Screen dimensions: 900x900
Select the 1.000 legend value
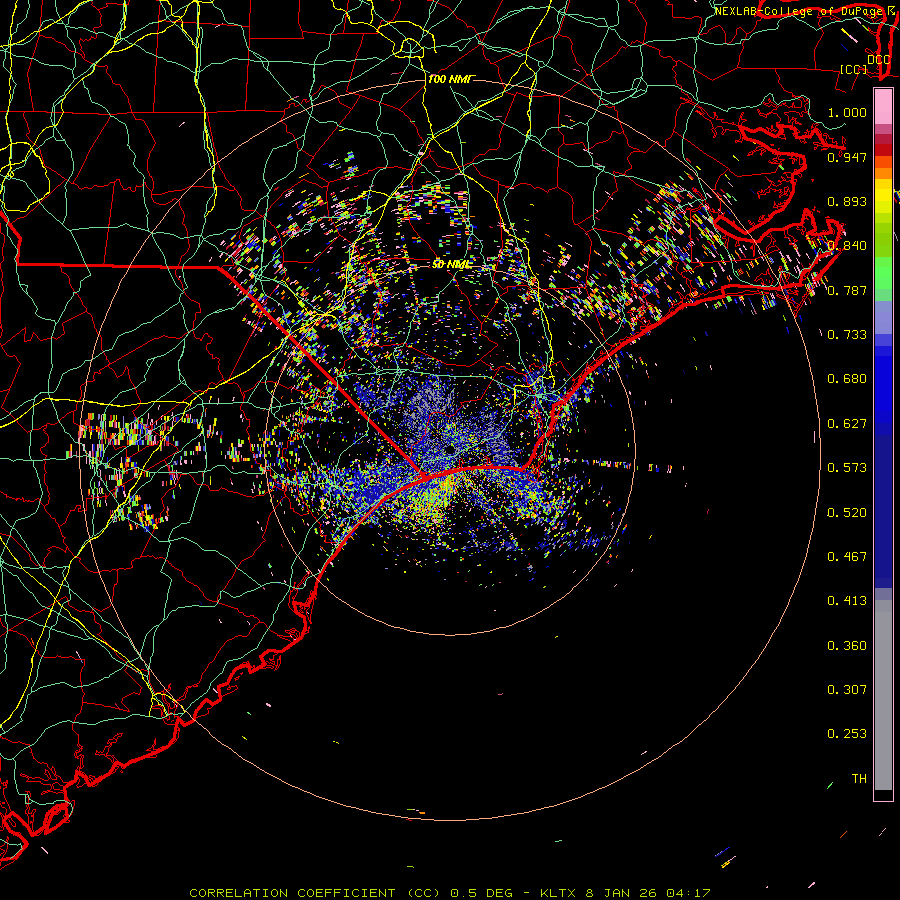pyautogui.click(x=847, y=112)
